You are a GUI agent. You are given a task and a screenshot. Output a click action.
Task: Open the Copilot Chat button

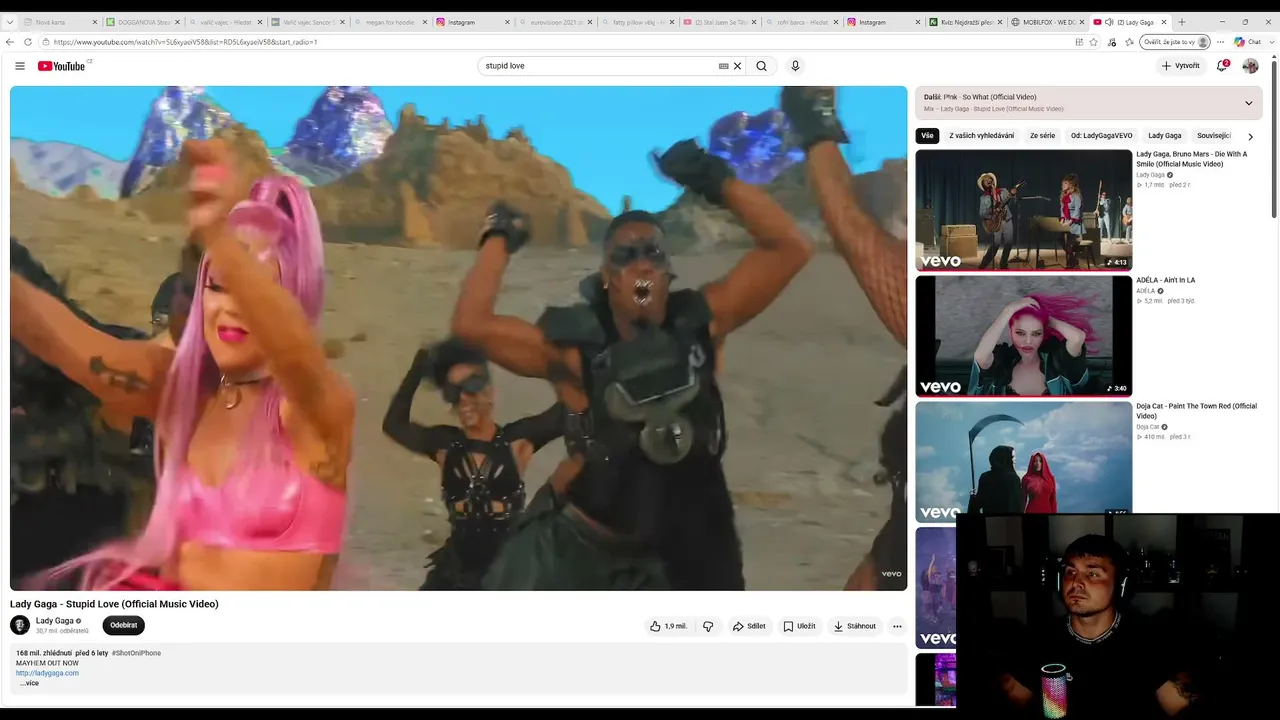pyautogui.click(x=1247, y=42)
